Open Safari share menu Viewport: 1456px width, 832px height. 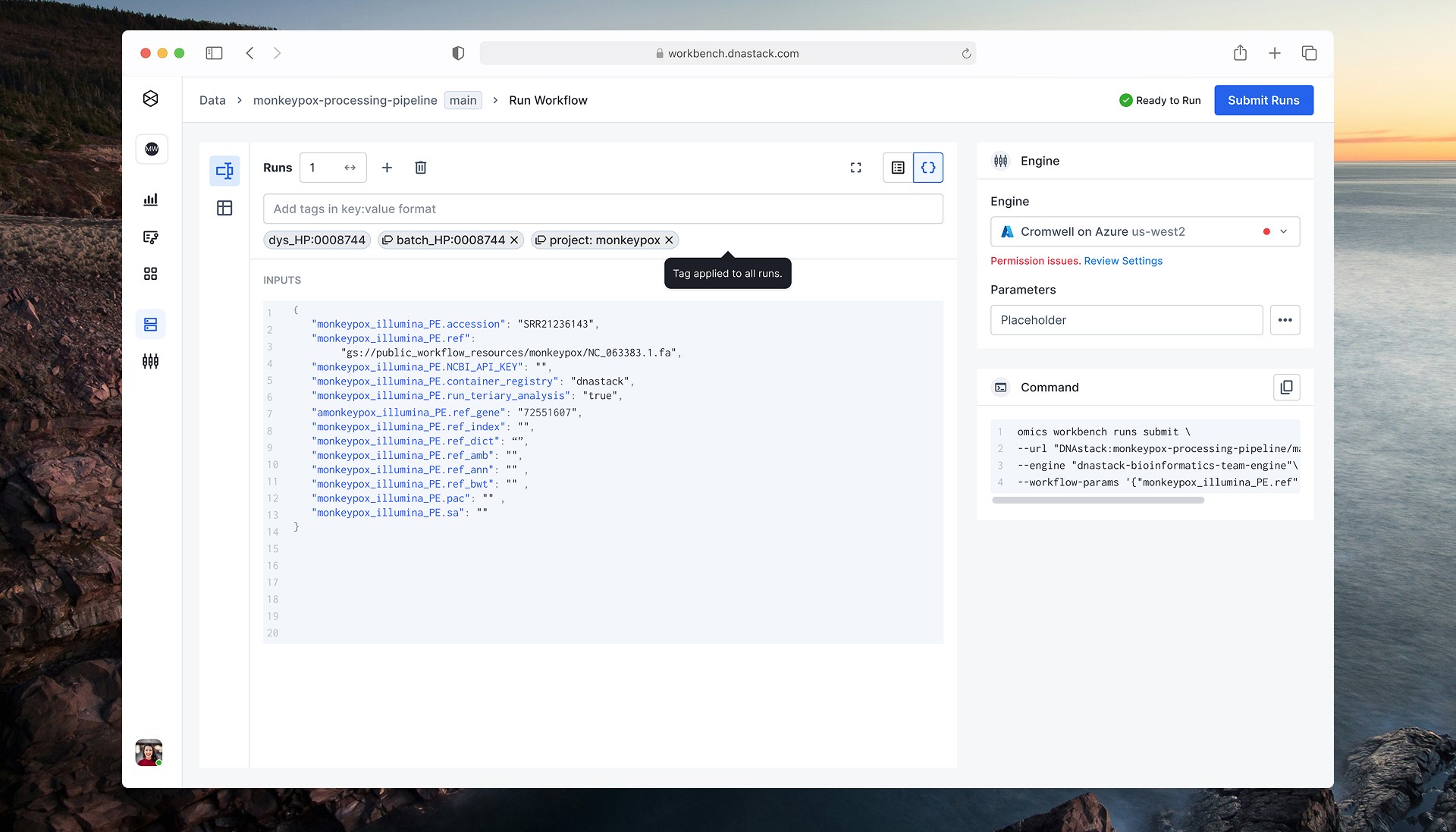[1240, 52]
